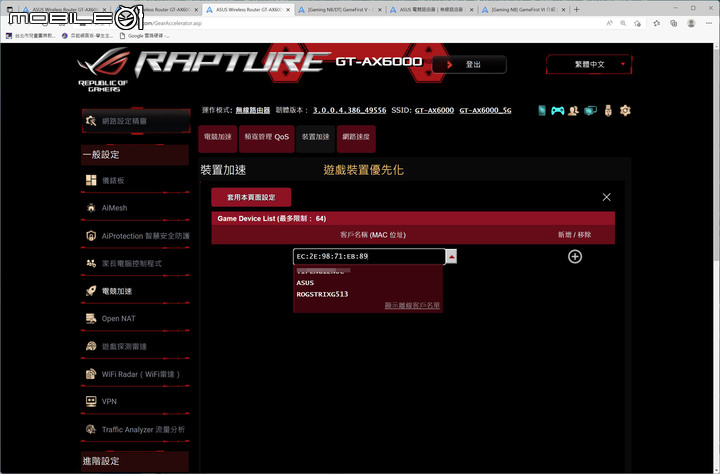Close the active ASUS Wireless Router tab

point(288,10)
